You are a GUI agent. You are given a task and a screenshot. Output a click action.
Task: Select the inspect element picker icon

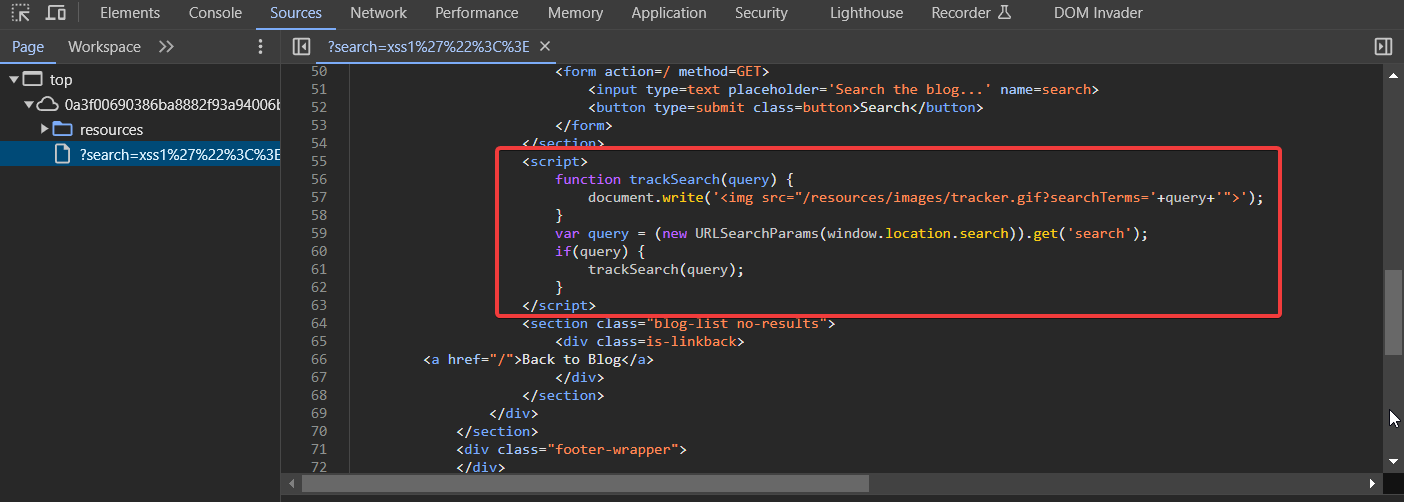click(20, 13)
